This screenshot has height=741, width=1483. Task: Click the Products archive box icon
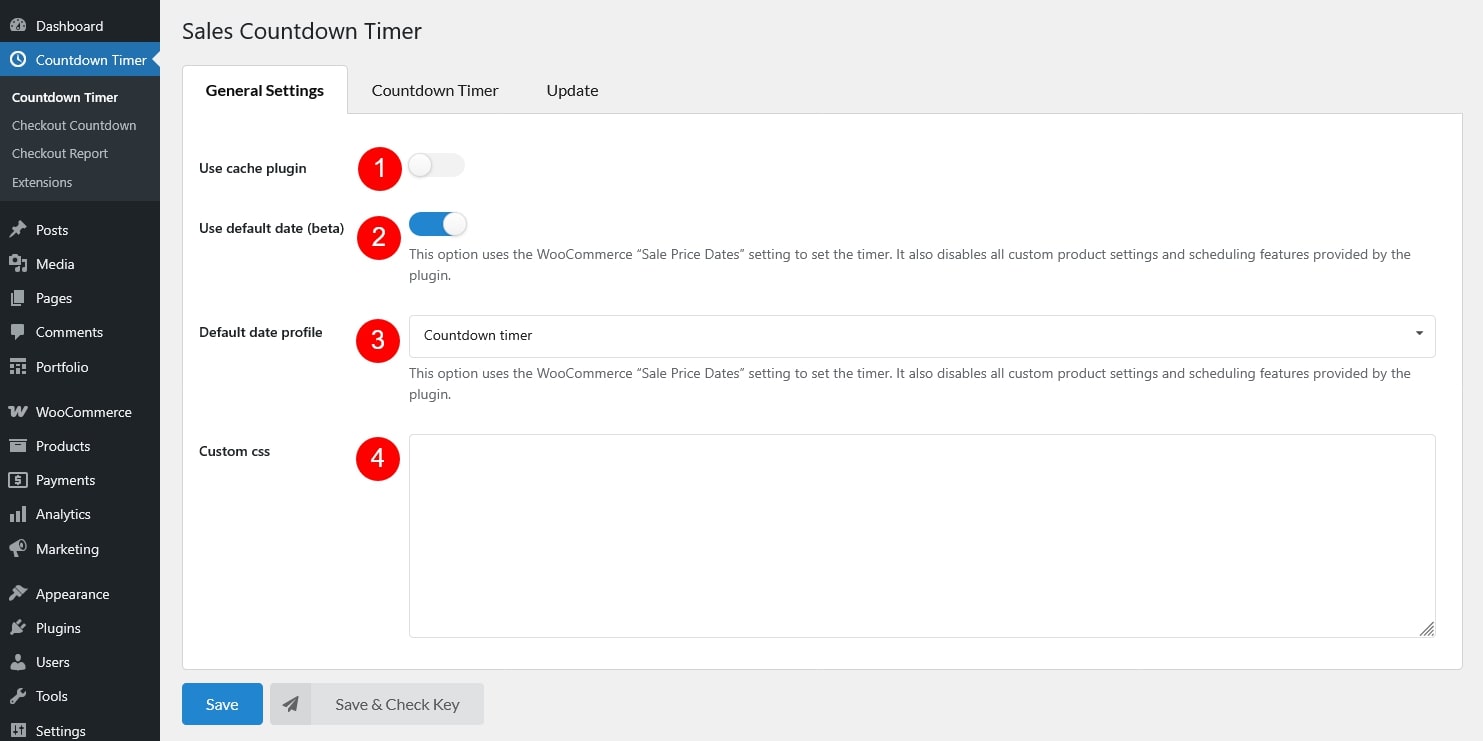pyautogui.click(x=18, y=446)
